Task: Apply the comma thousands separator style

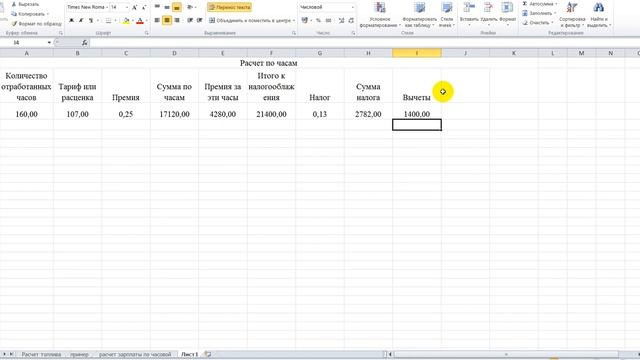Action: pos(328,20)
